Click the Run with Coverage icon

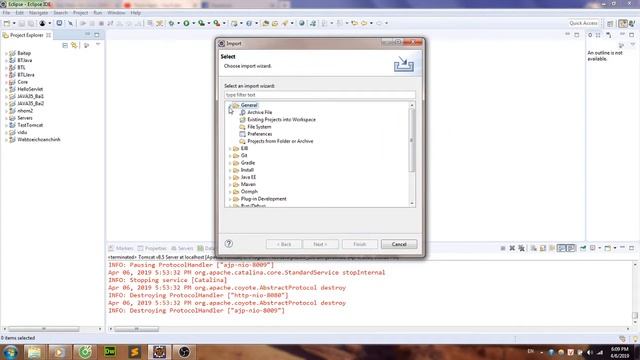click(202, 23)
